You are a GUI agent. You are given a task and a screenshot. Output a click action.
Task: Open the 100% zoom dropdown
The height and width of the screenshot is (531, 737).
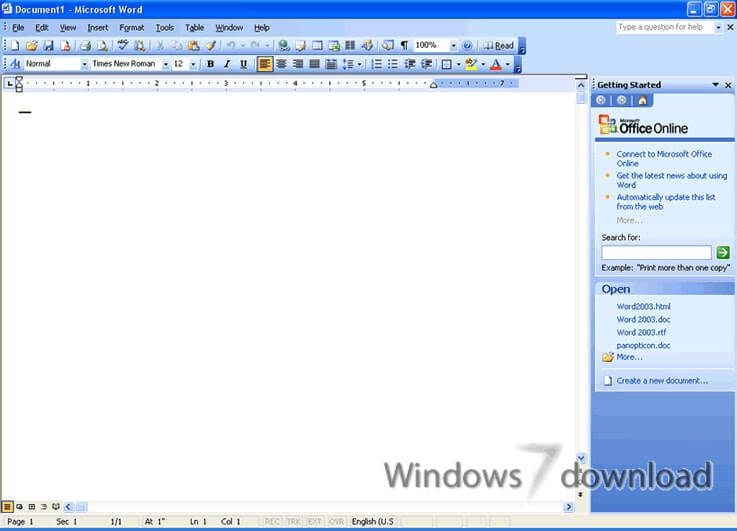pyautogui.click(x=453, y=46)
